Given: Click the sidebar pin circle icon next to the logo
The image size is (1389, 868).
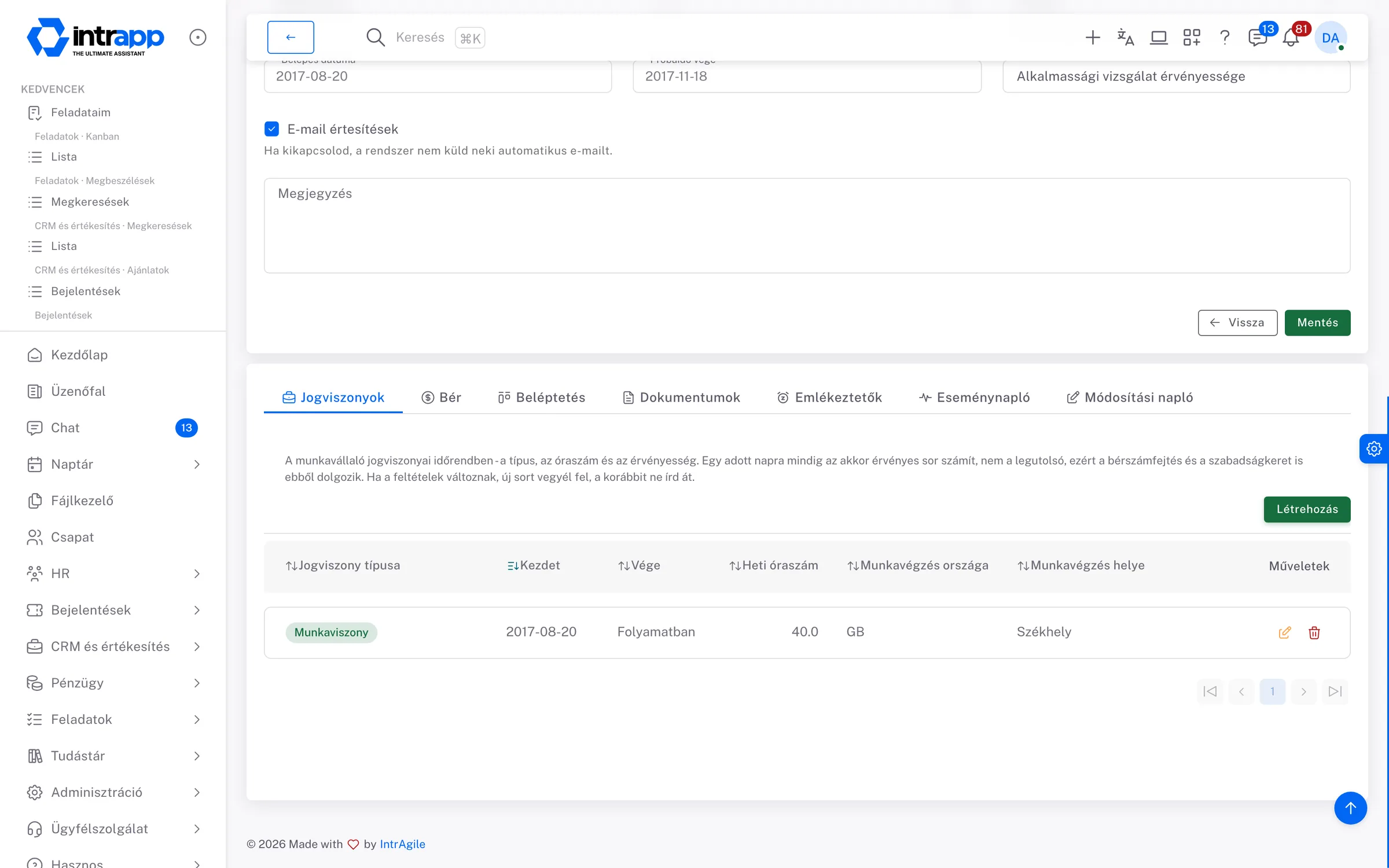Looking at the screenshot, I should click(198, 38).
